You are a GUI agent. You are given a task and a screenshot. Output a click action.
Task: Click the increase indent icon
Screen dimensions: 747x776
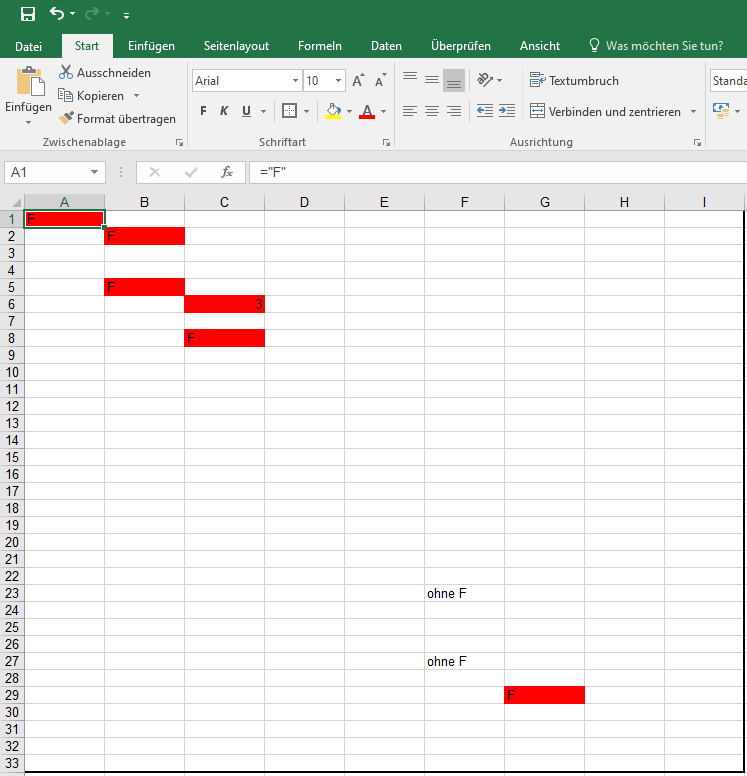tap(507, 111)
